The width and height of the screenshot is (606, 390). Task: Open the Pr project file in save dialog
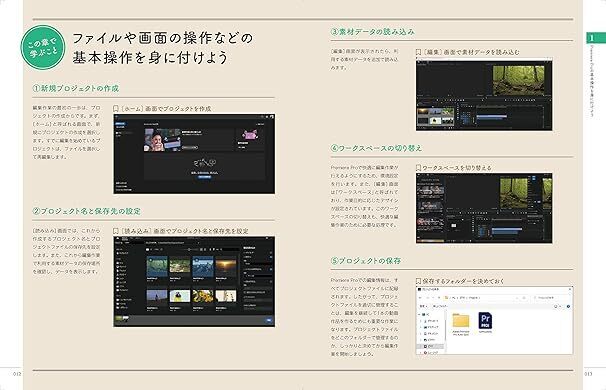[x=485, y=323]
